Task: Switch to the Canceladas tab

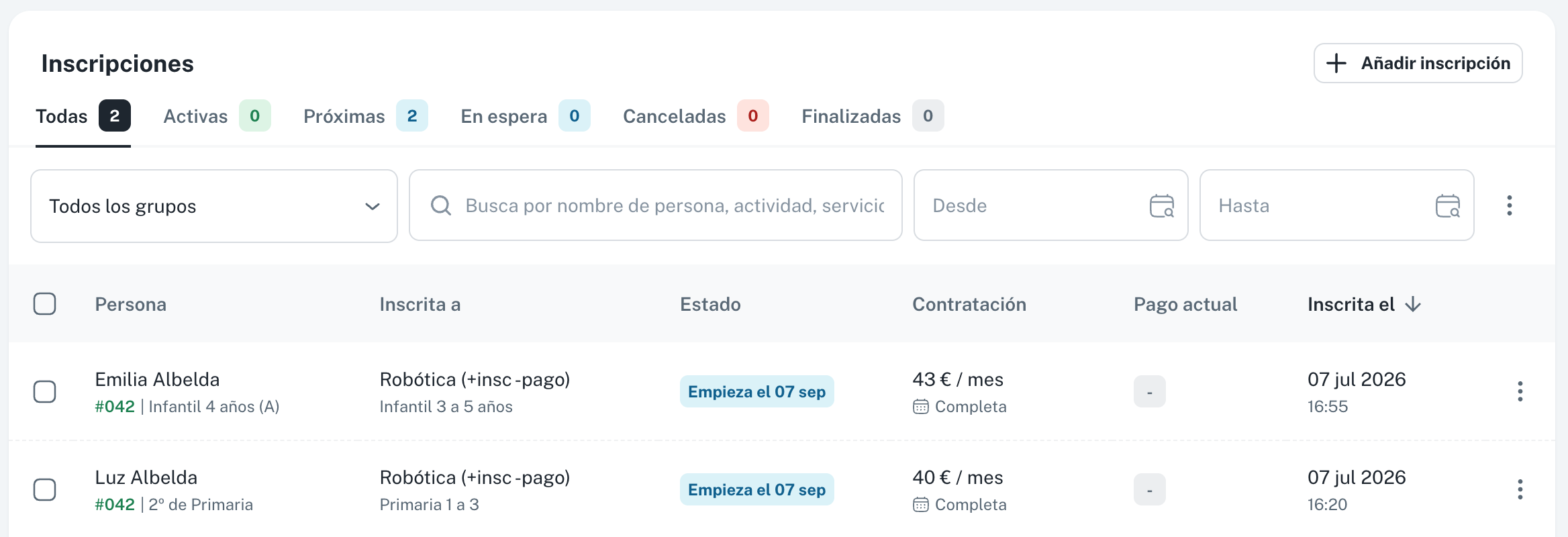Action: pos(695,116)
